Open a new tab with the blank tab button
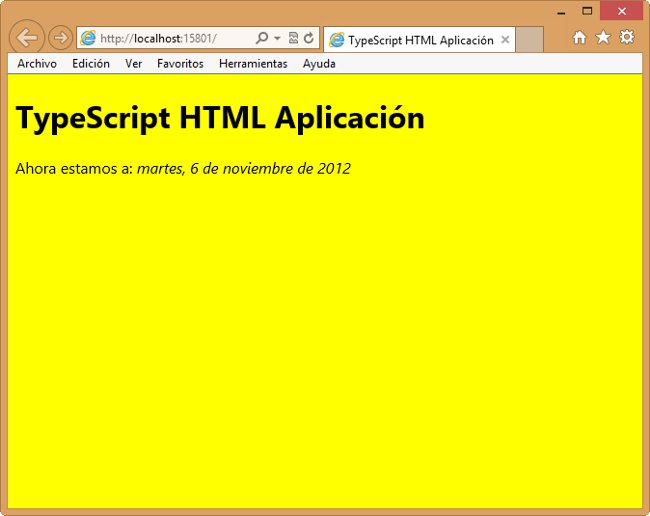Screen dimensions: 650x516 pos(529,40)
